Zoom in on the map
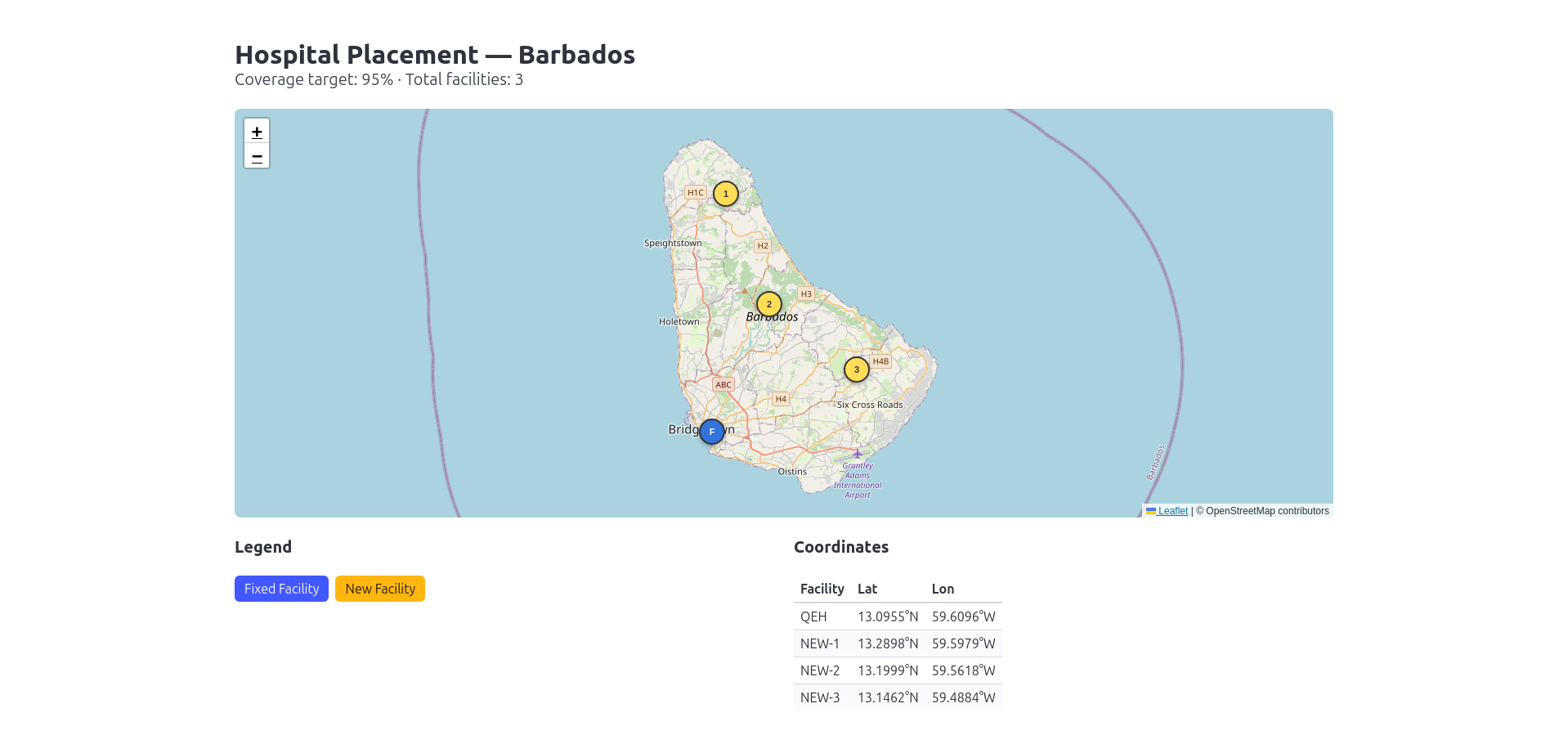Screen dimensions: 1568x744 (x=257, y=132)
